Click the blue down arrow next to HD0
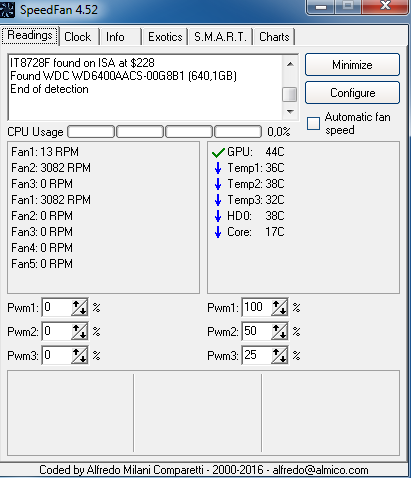This screenshot has height=478, width=413. [x=218, y=216]
